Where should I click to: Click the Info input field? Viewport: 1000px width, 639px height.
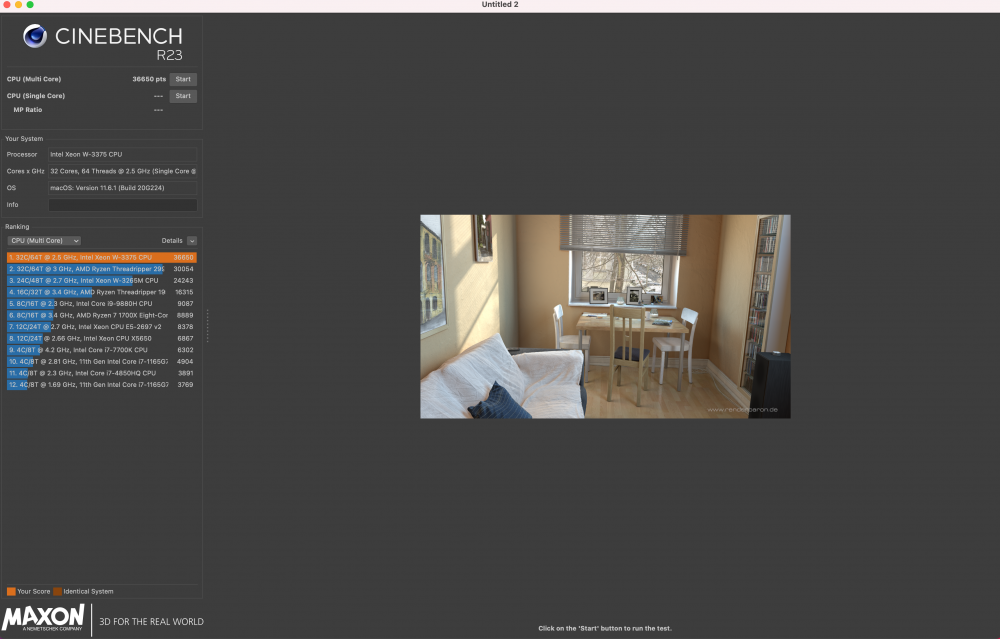(122, 205)
